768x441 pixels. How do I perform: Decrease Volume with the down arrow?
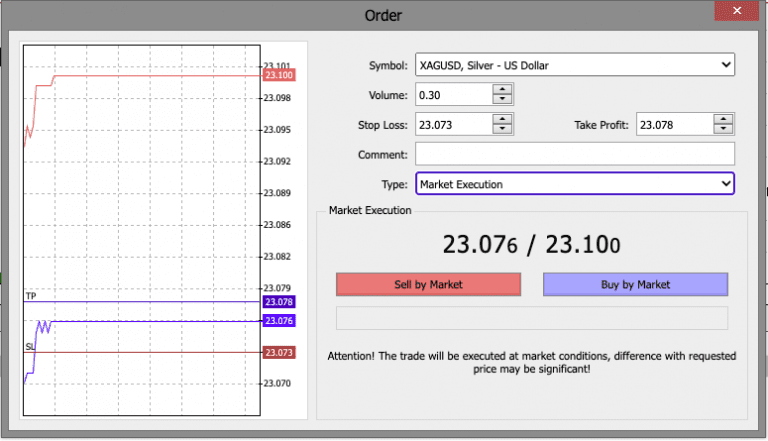tap(501, 101)
